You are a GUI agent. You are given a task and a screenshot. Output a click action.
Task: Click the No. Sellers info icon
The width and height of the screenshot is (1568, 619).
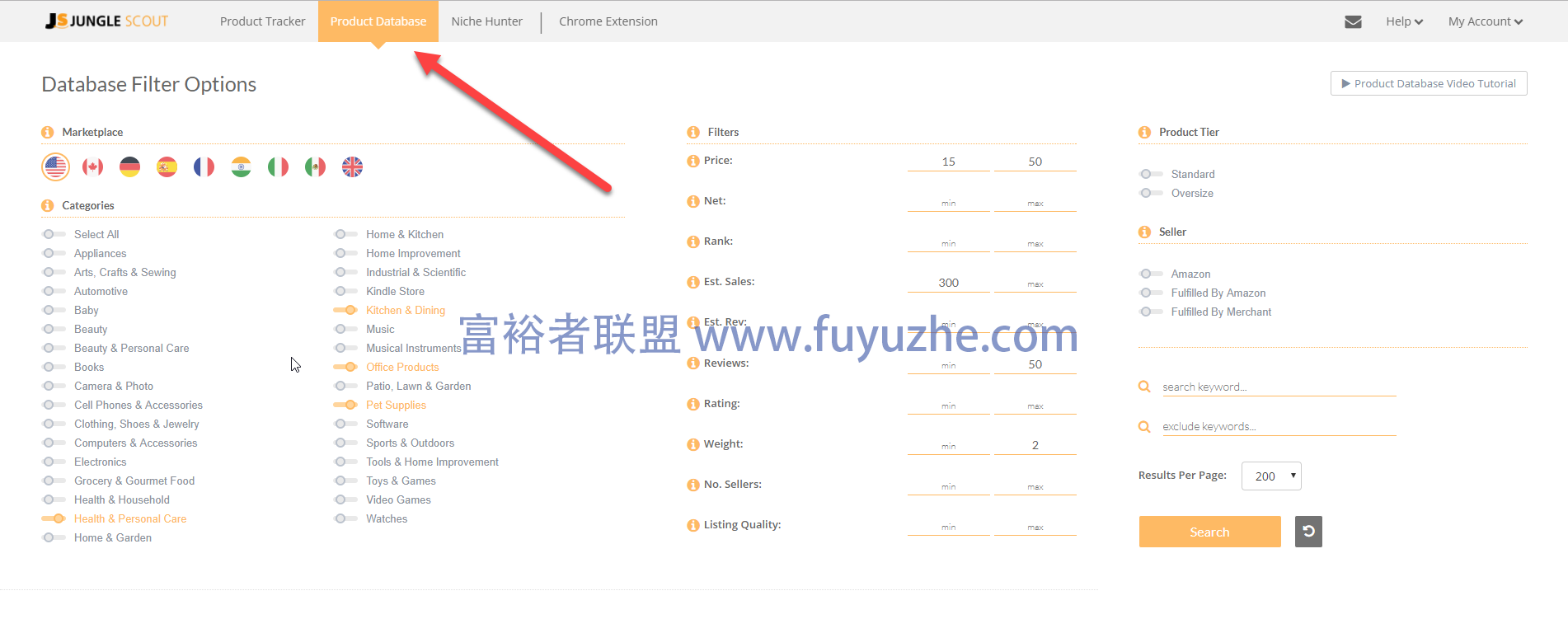(693, 485)
